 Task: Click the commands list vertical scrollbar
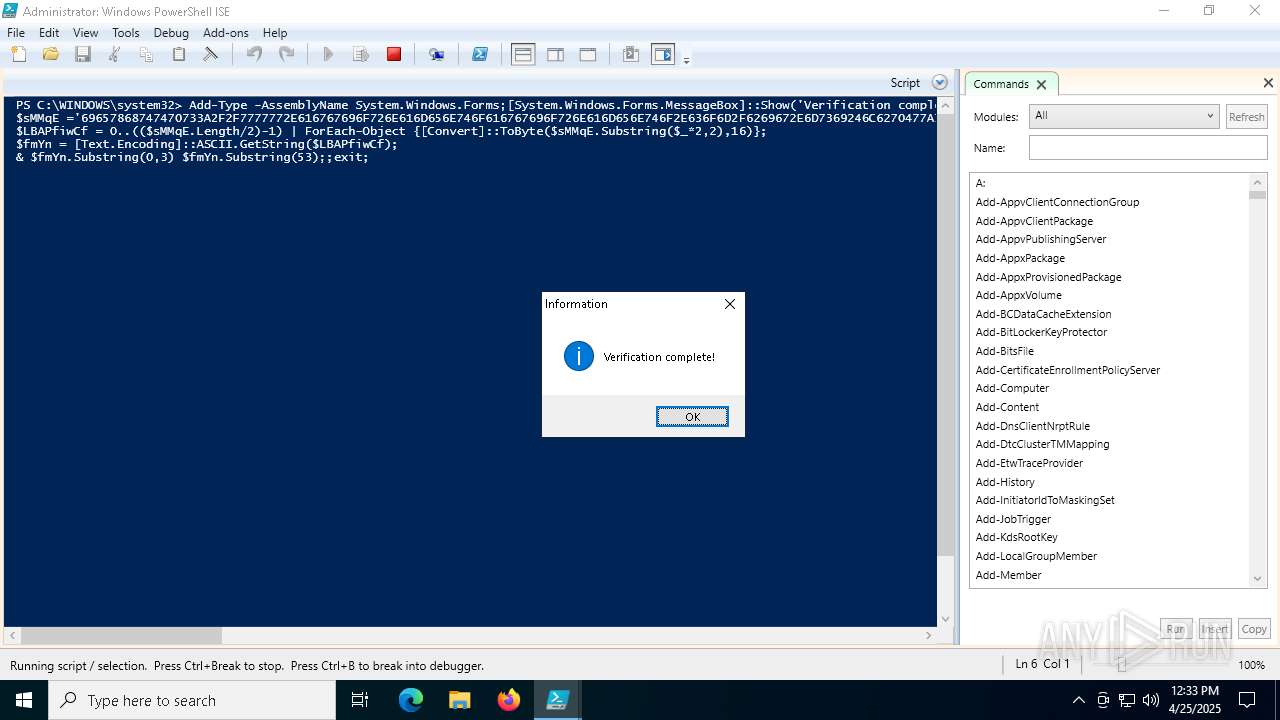(x=1258, y=380)
